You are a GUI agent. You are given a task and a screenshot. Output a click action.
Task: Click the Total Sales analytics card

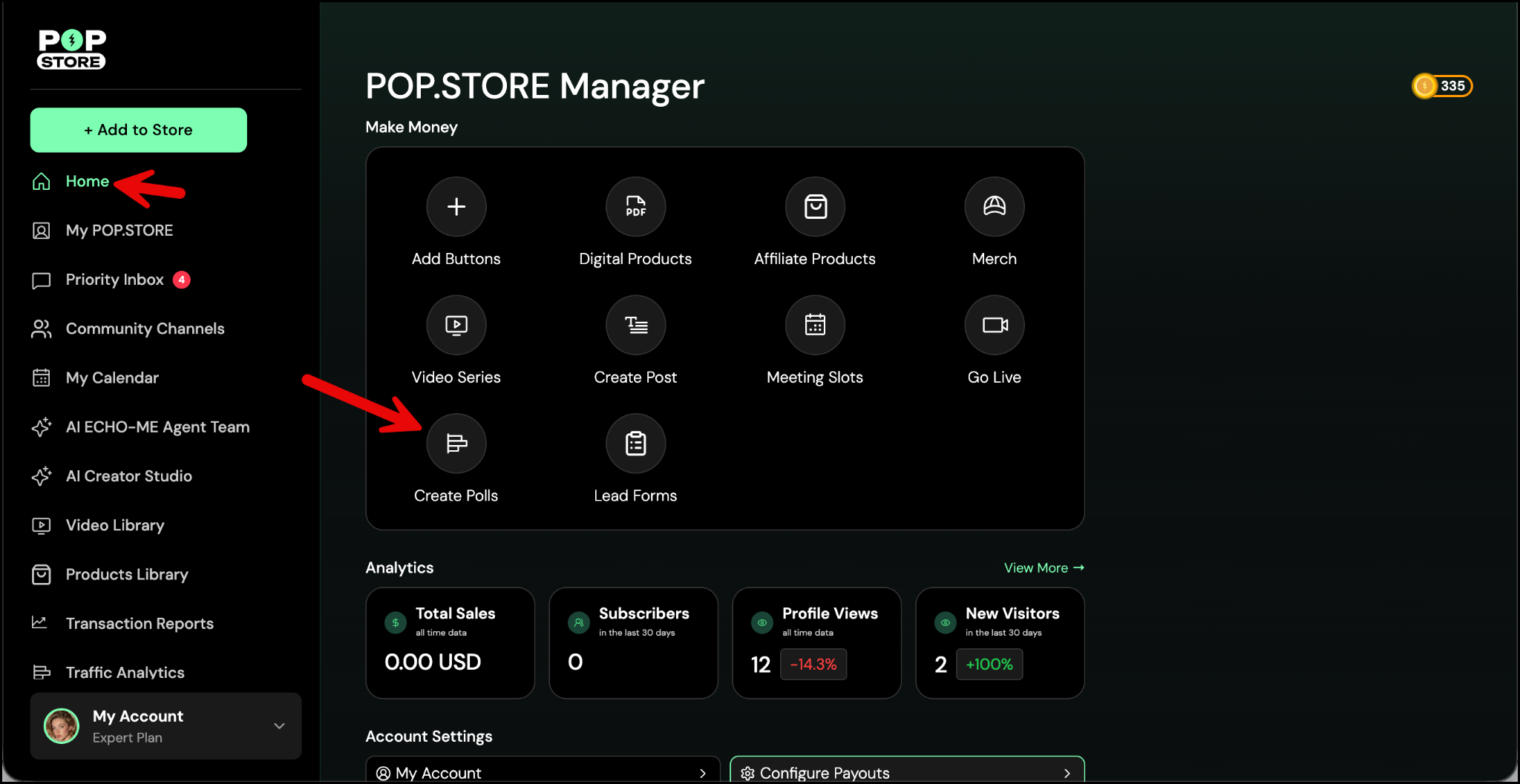[x=450, y=642]
